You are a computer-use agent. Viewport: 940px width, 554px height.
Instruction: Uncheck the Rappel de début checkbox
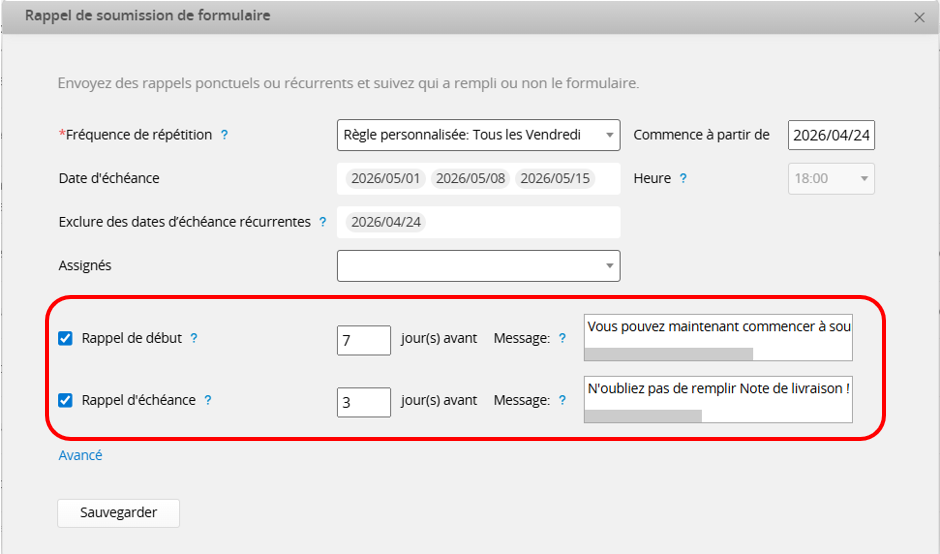click(x=66, y=339)
